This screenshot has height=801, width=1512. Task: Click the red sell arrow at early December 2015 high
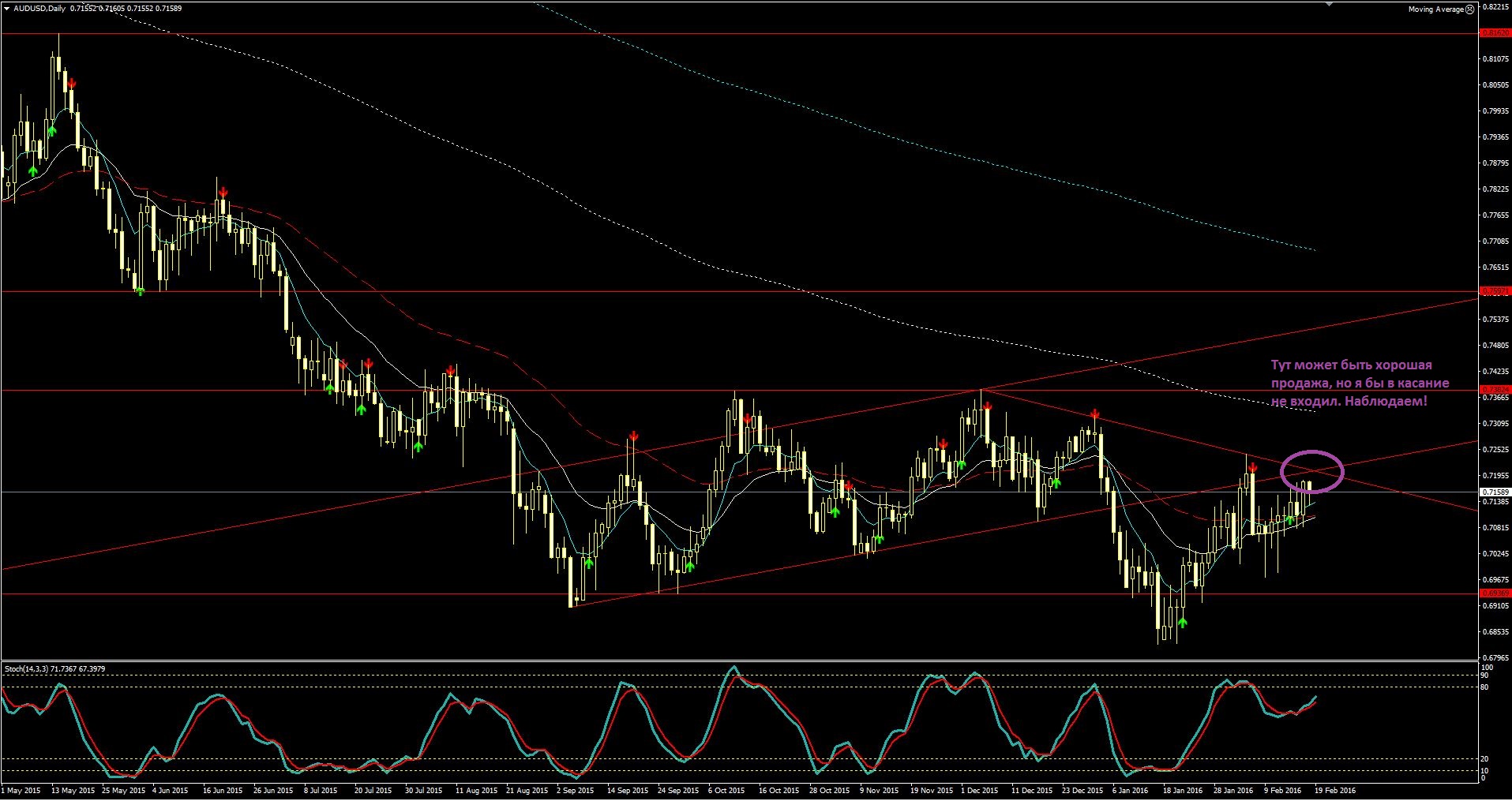(987, 406)
